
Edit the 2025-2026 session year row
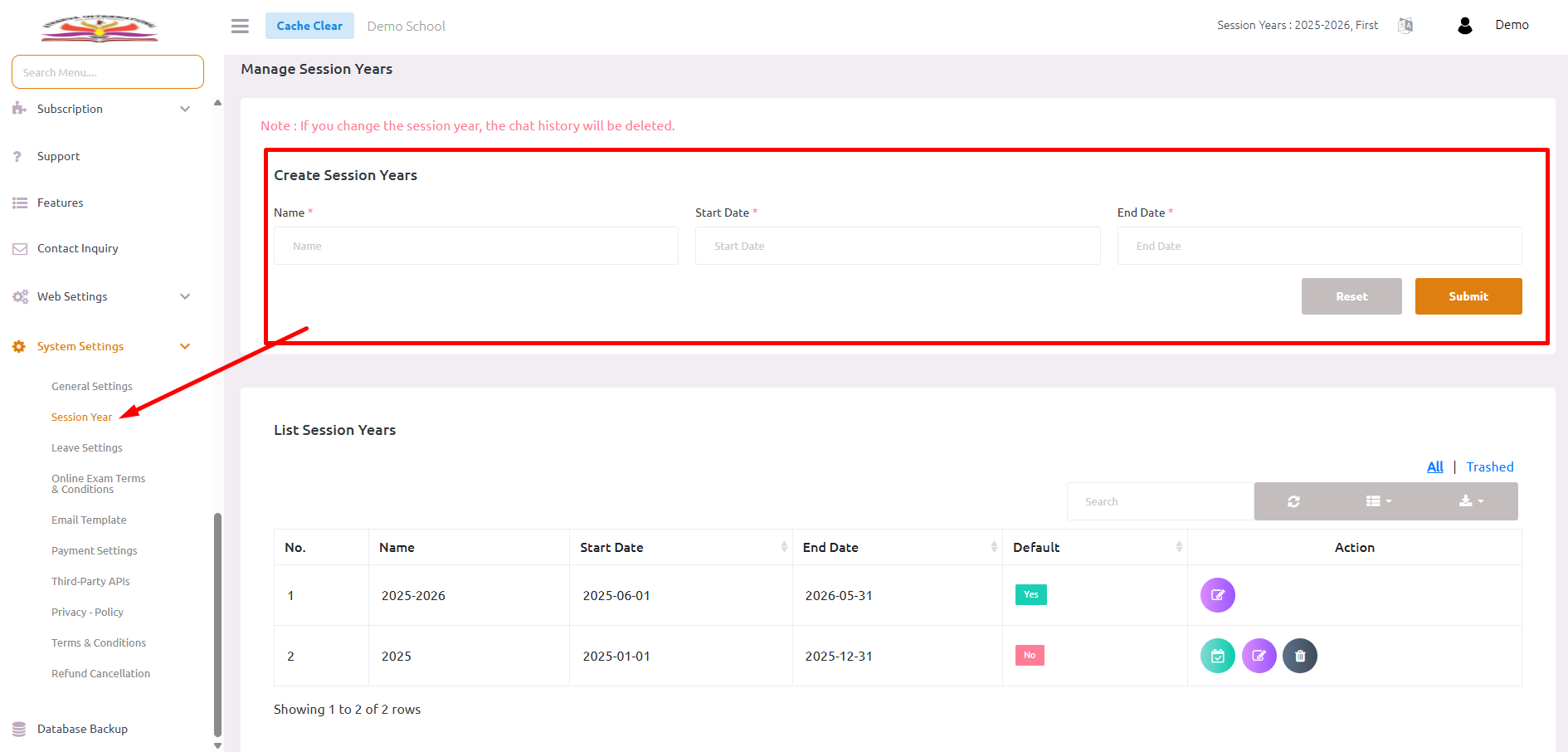[1217, 595]
